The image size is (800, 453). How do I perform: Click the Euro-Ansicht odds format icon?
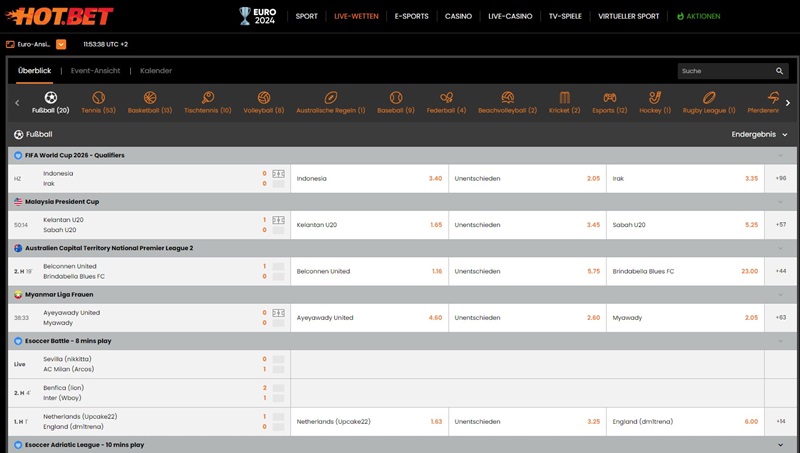coord(10,44)
